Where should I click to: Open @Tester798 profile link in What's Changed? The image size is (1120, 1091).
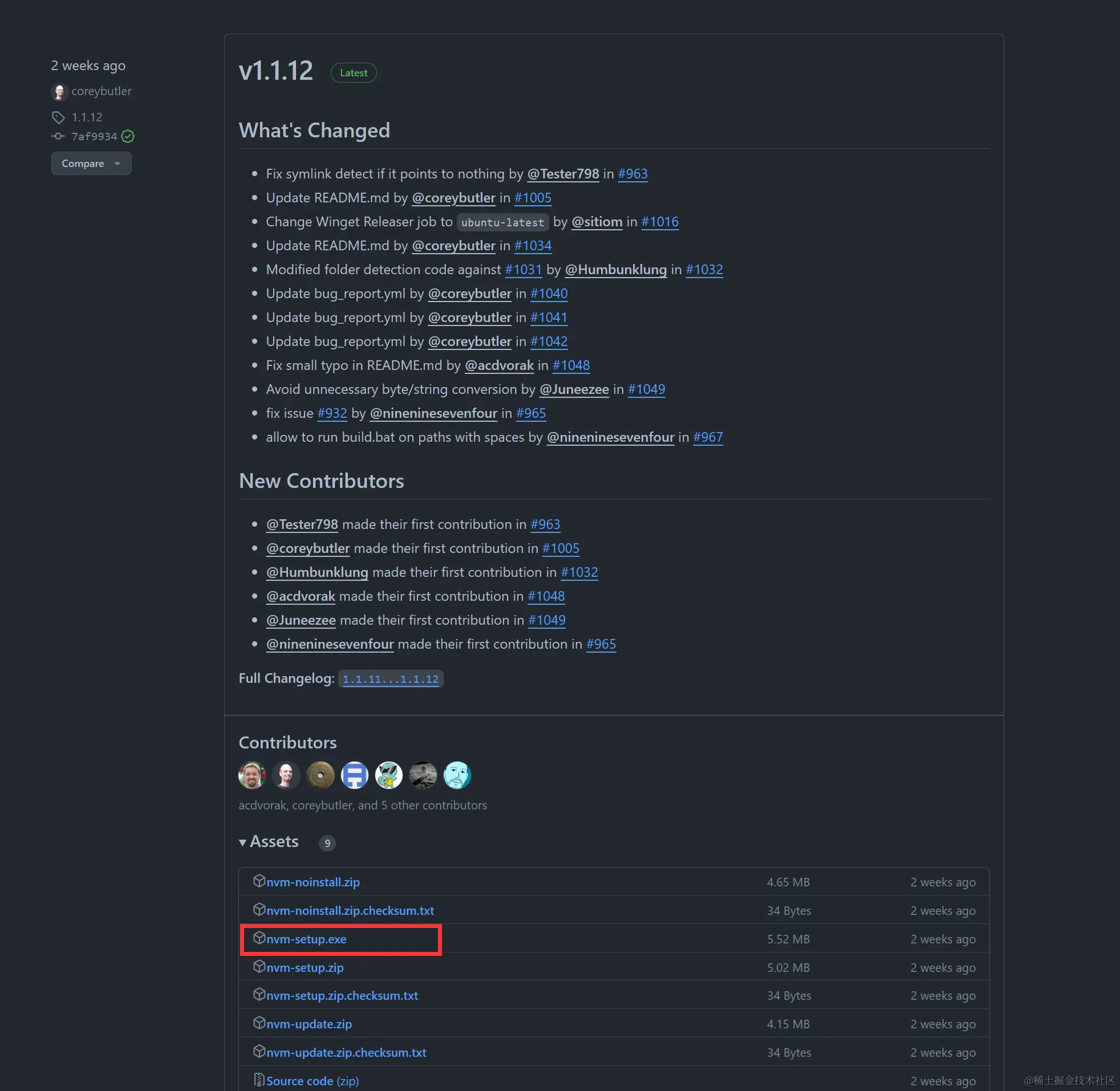[563, 174]
